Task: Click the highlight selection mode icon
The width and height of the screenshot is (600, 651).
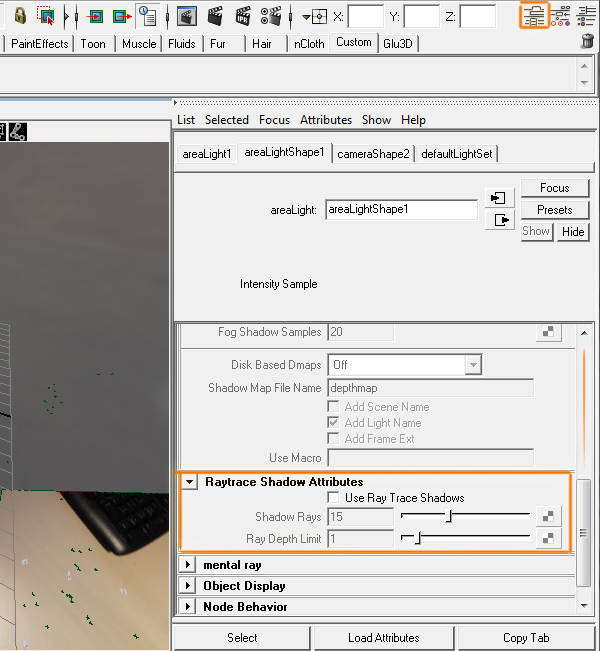Action: point(46,16)
